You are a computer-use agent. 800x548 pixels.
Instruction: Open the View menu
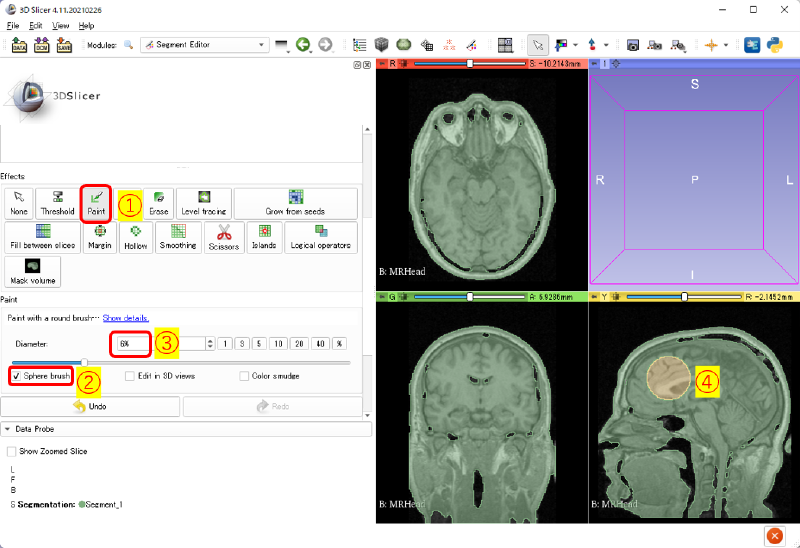pos(63,25)
